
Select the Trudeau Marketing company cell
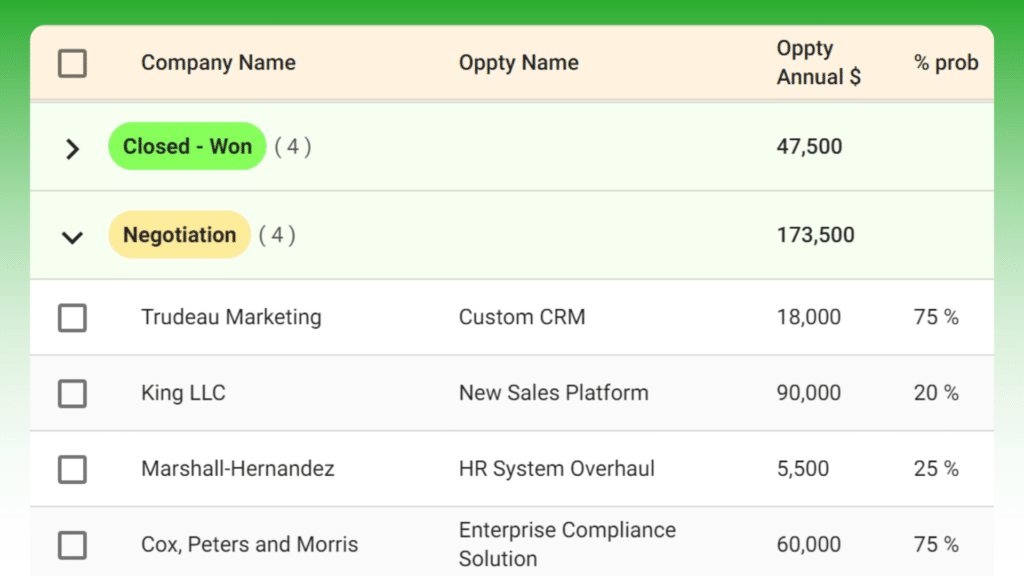231,317
